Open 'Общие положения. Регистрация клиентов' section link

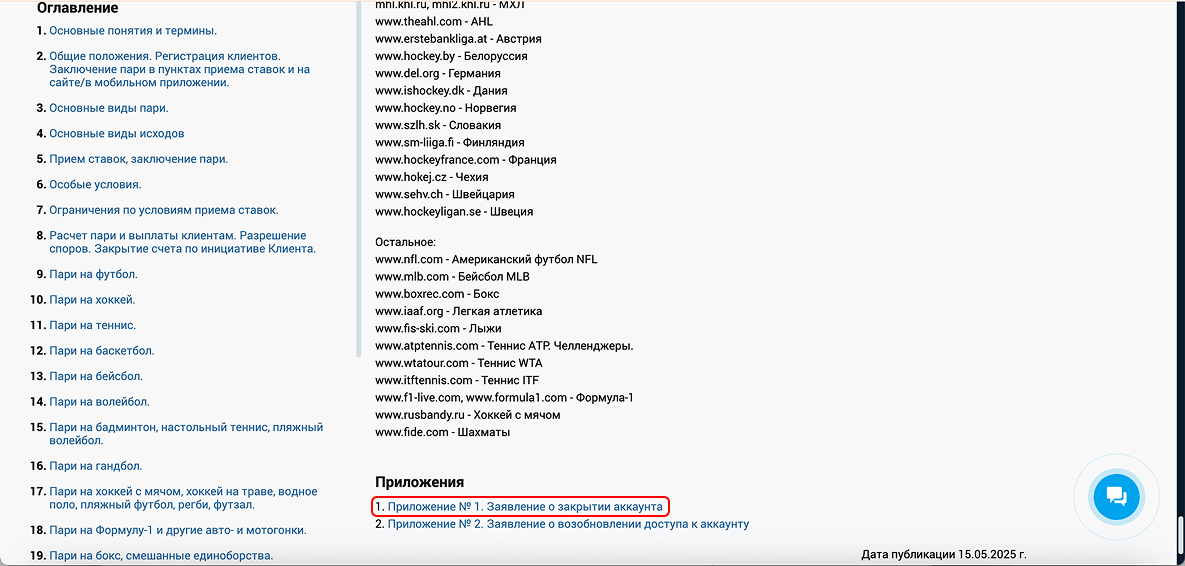(180, 70)
